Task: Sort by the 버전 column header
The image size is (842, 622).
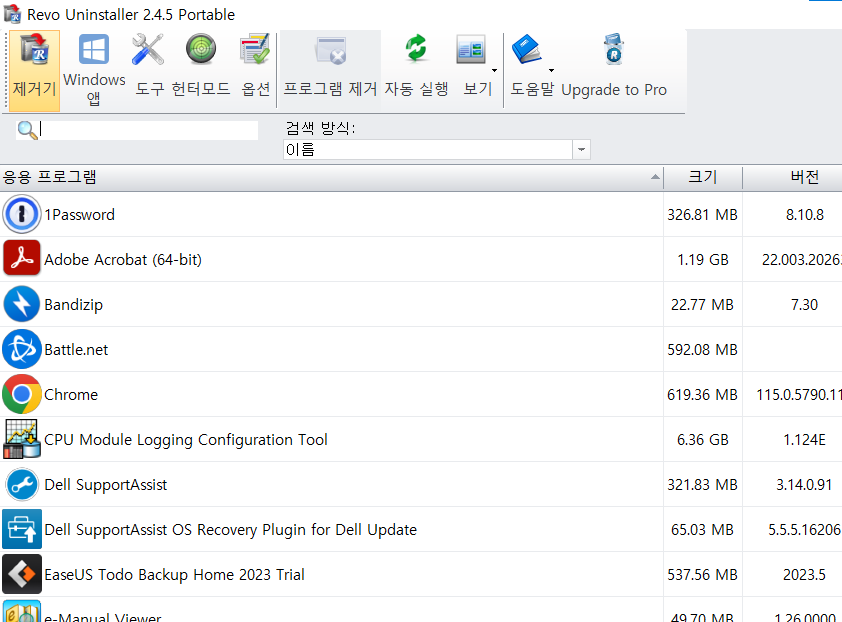Action: tap(793, 177)
